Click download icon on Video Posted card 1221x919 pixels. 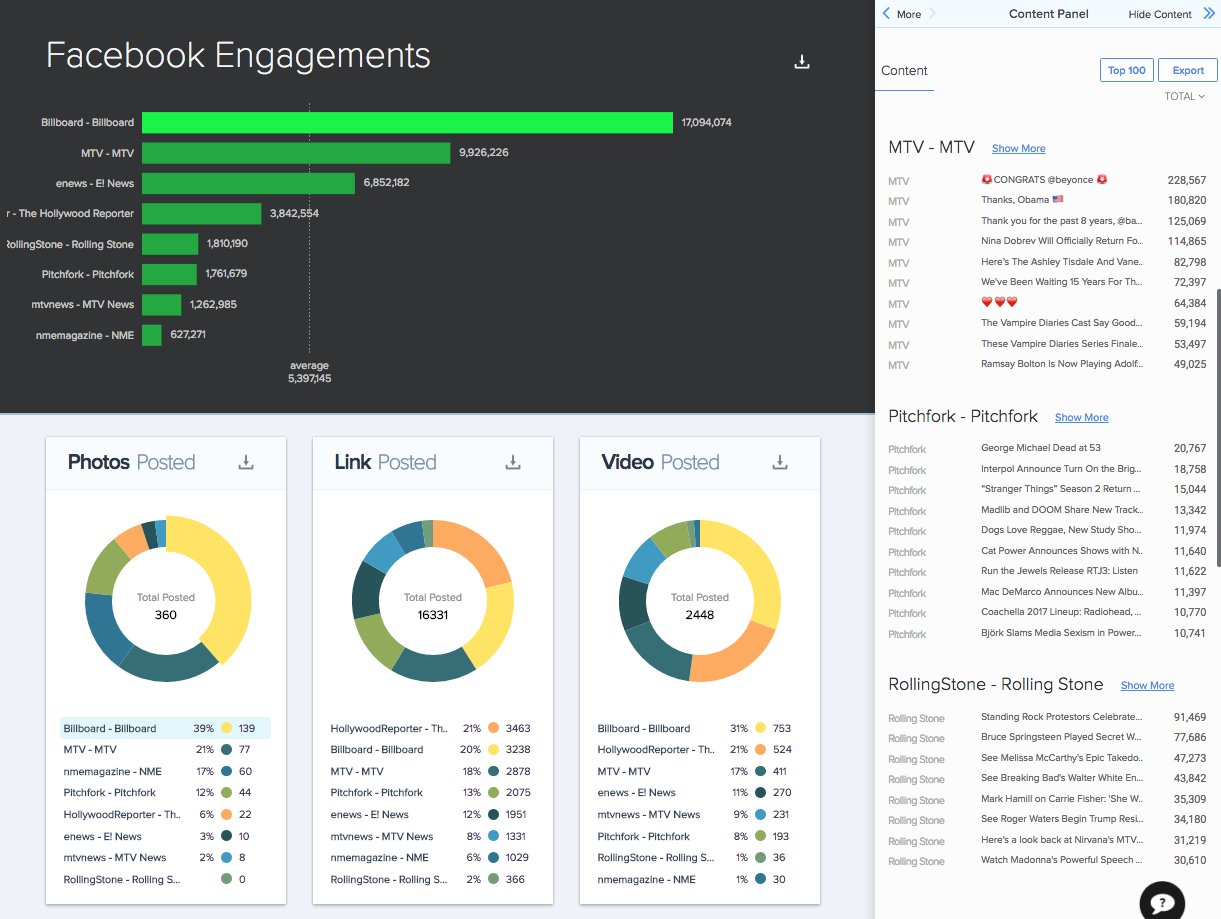(780, 462)
